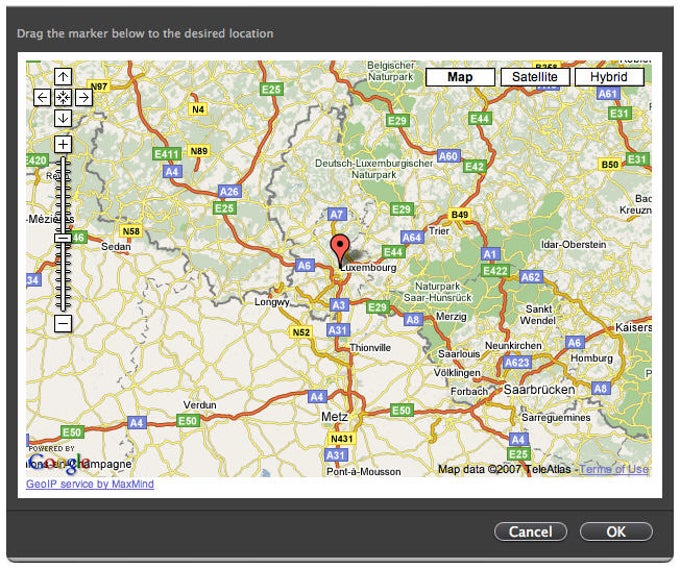Click the E411 road shield
This screenshot has width=680, height=569.
(167, 154)
